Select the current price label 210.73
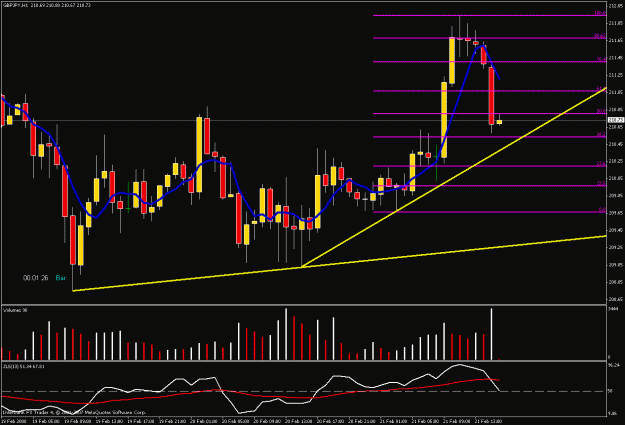The image size is (625, 425). pyautogui.click(x=616, y=120)
